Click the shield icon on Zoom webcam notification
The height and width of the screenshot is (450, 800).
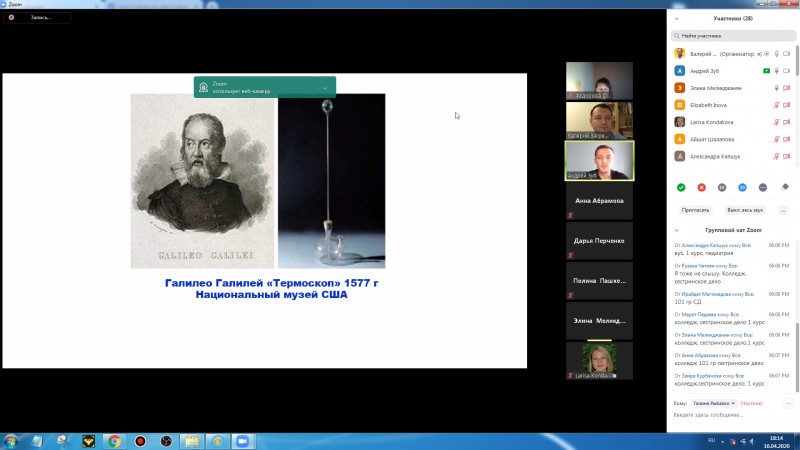point(204,87)
